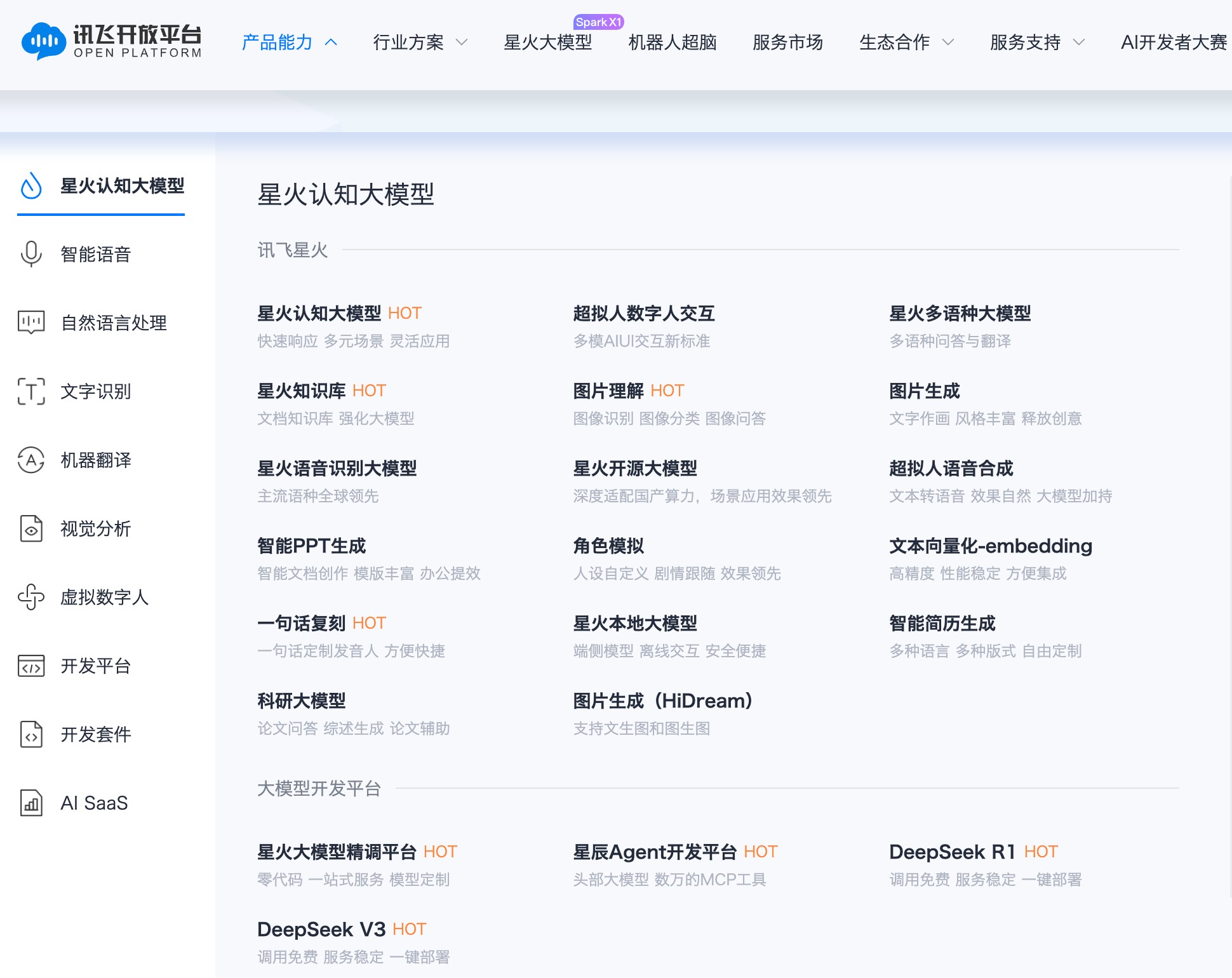Select 开发套件 sidebar tab
Viewport: 1232px width, 978px height.
pyautogui.click(x=96, y=734)
